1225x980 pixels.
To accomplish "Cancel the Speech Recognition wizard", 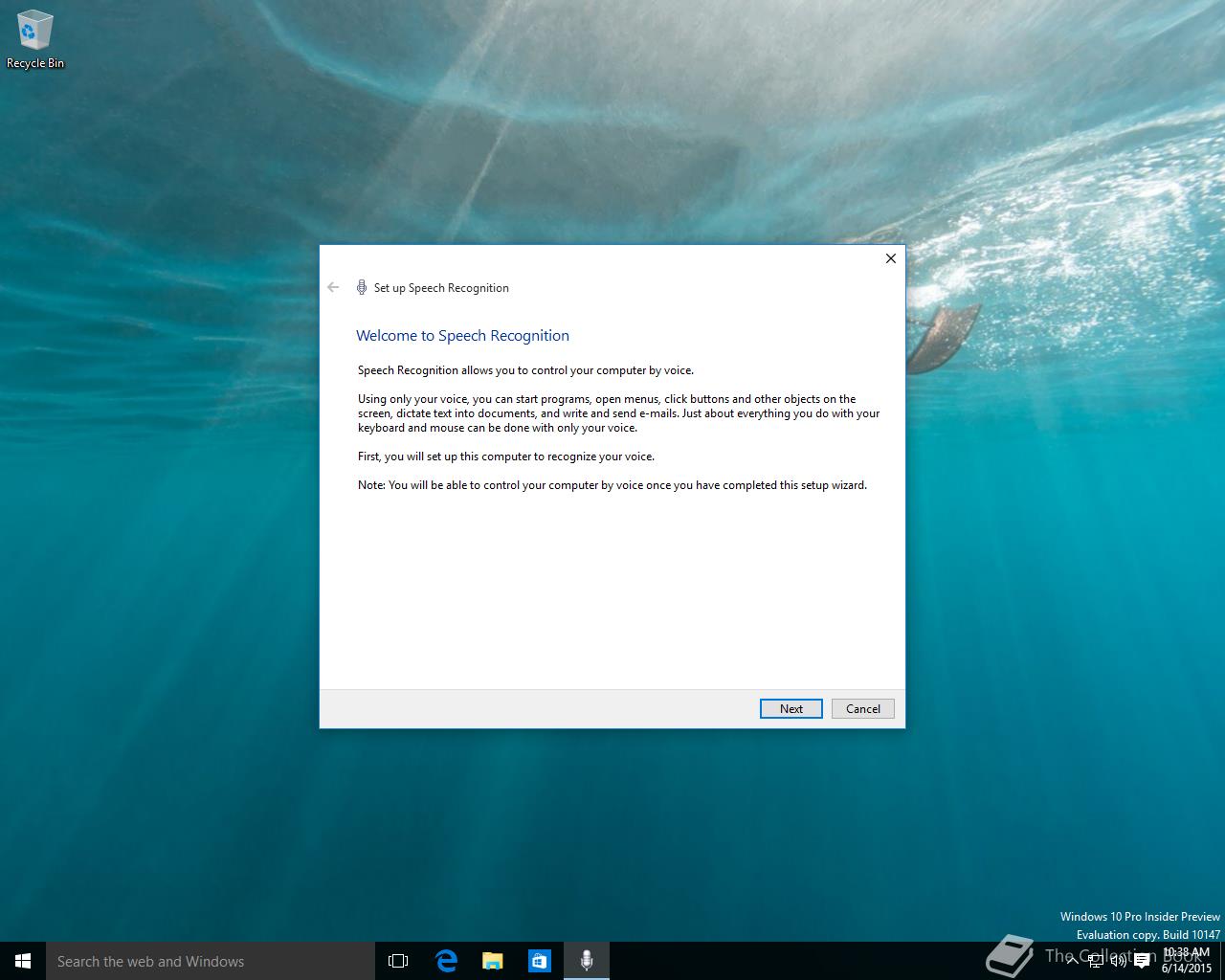I will click(862, 709).
